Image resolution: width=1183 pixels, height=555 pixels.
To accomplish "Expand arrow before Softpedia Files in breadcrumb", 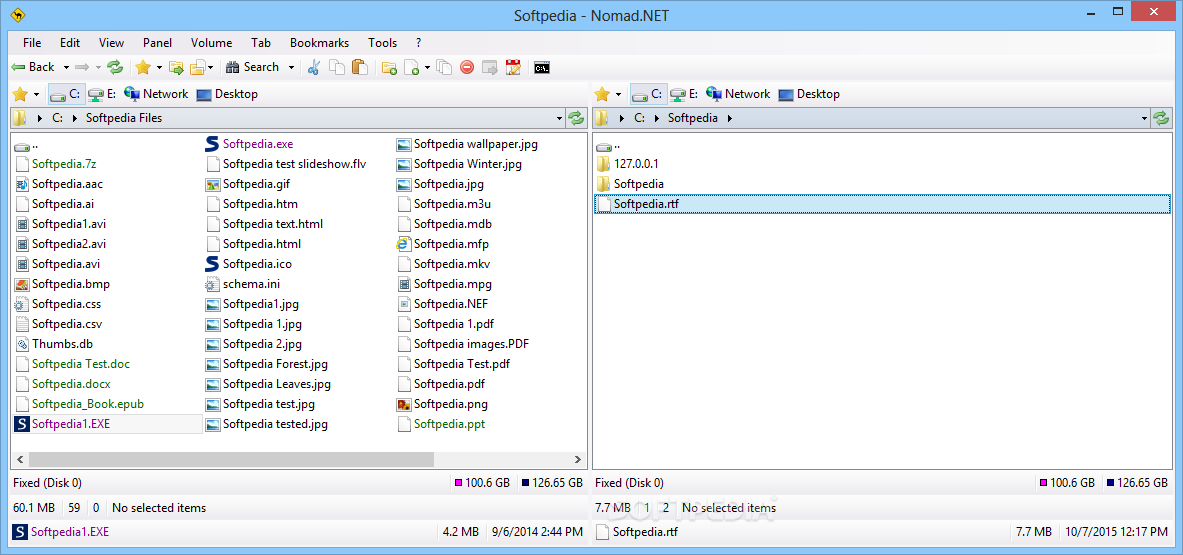I will pyautogui.click(x=75, y=118).
